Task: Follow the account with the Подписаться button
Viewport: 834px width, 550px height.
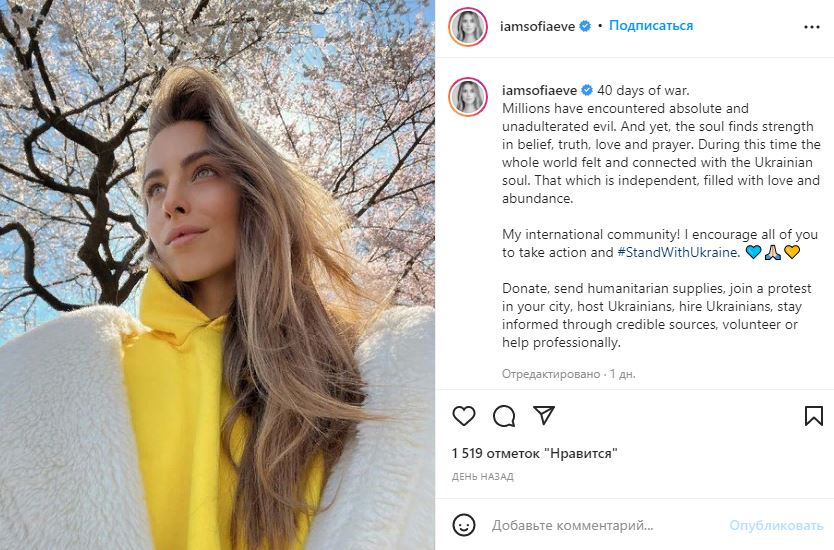Action: pyautogui.click(x=651, y=26)
